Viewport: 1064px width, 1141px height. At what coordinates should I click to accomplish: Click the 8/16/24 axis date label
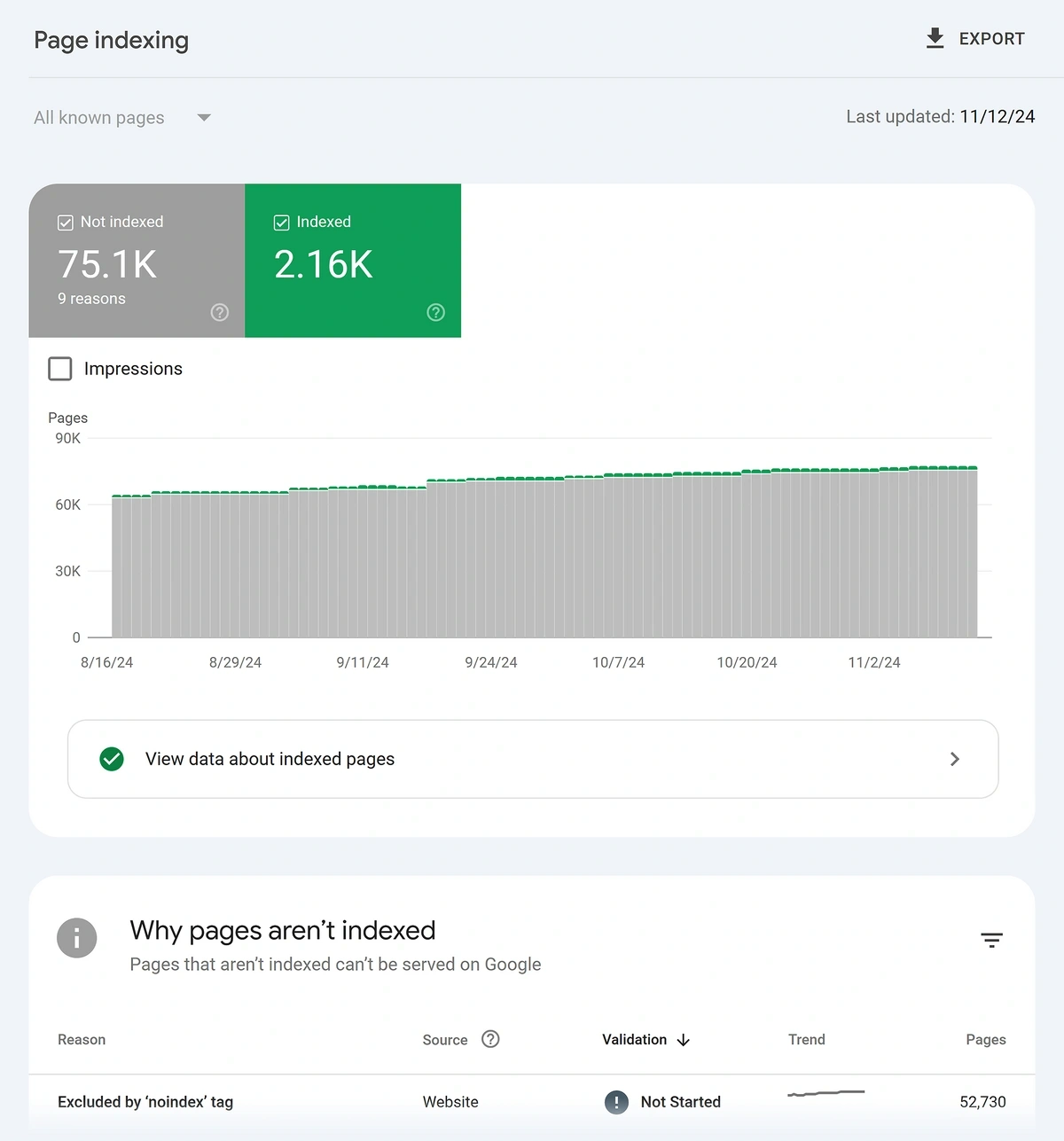[106, 662]
